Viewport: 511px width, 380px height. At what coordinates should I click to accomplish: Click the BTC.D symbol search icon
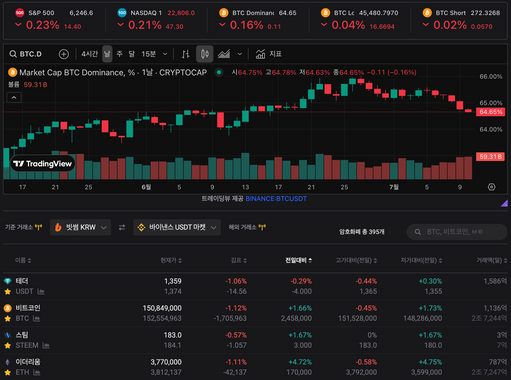pyautogui.click(x=13, y=54)
